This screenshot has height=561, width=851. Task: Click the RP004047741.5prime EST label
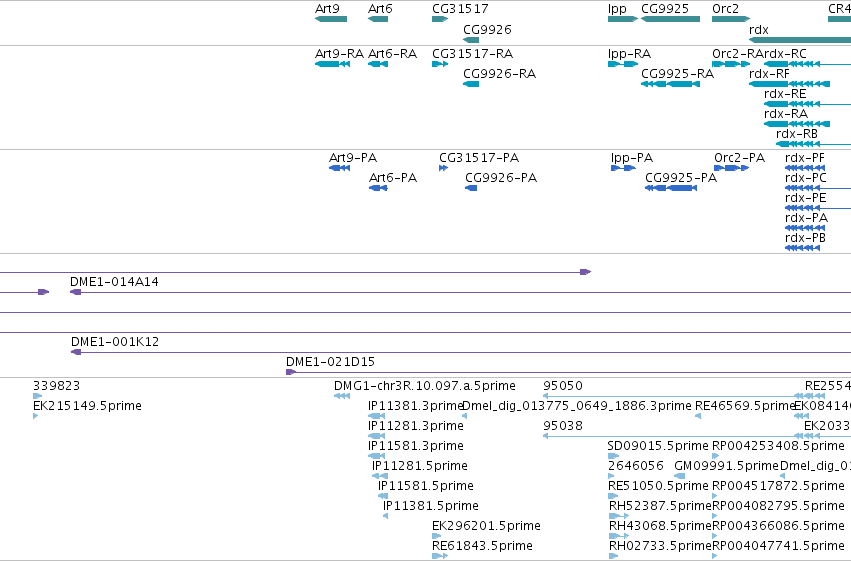778,546
